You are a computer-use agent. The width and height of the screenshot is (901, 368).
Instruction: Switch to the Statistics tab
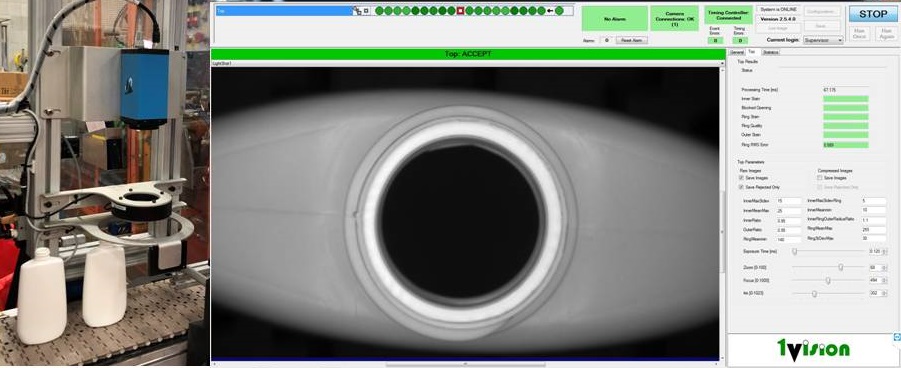771,52
